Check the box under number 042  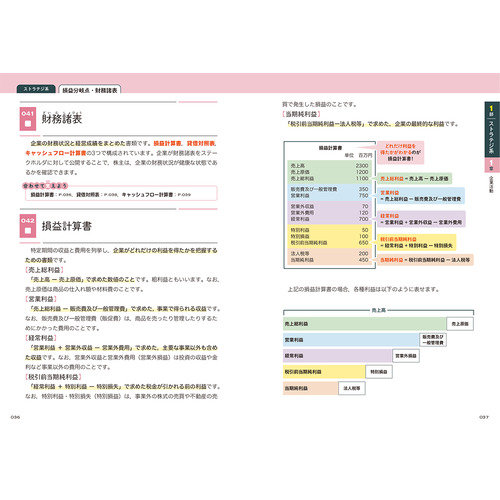click(28, 230)
